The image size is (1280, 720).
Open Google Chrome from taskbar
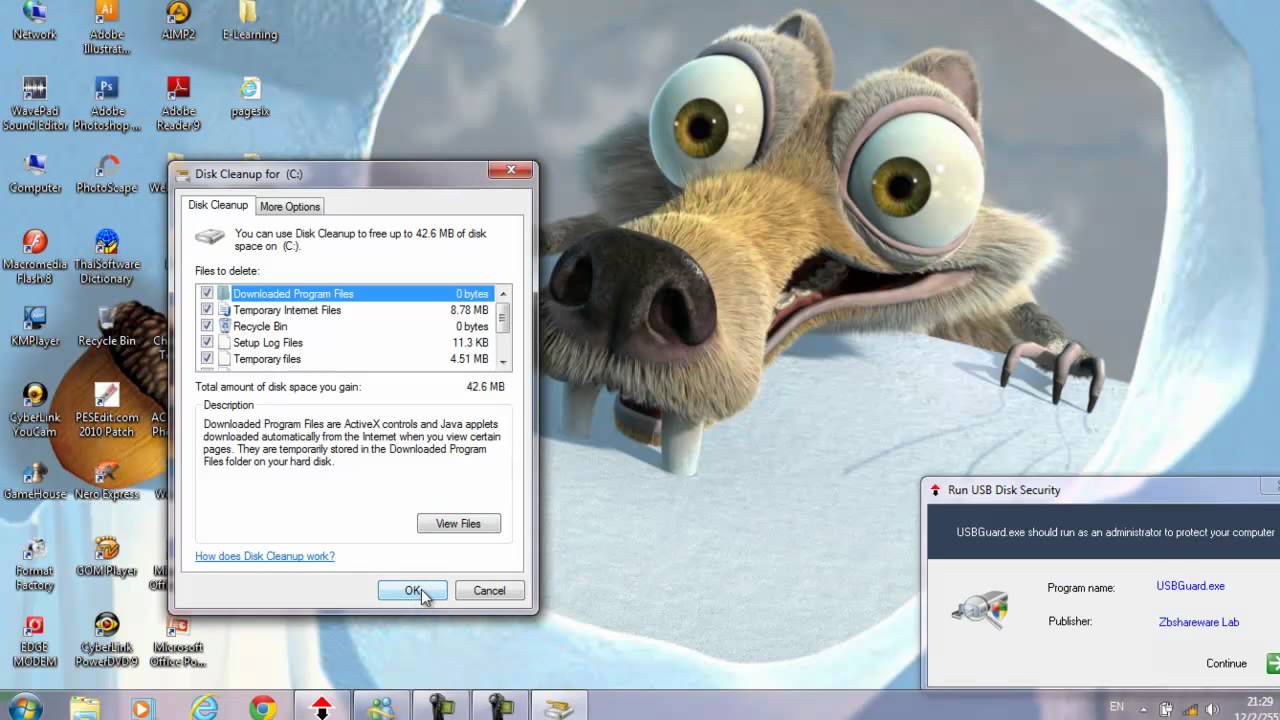(263, 707)
